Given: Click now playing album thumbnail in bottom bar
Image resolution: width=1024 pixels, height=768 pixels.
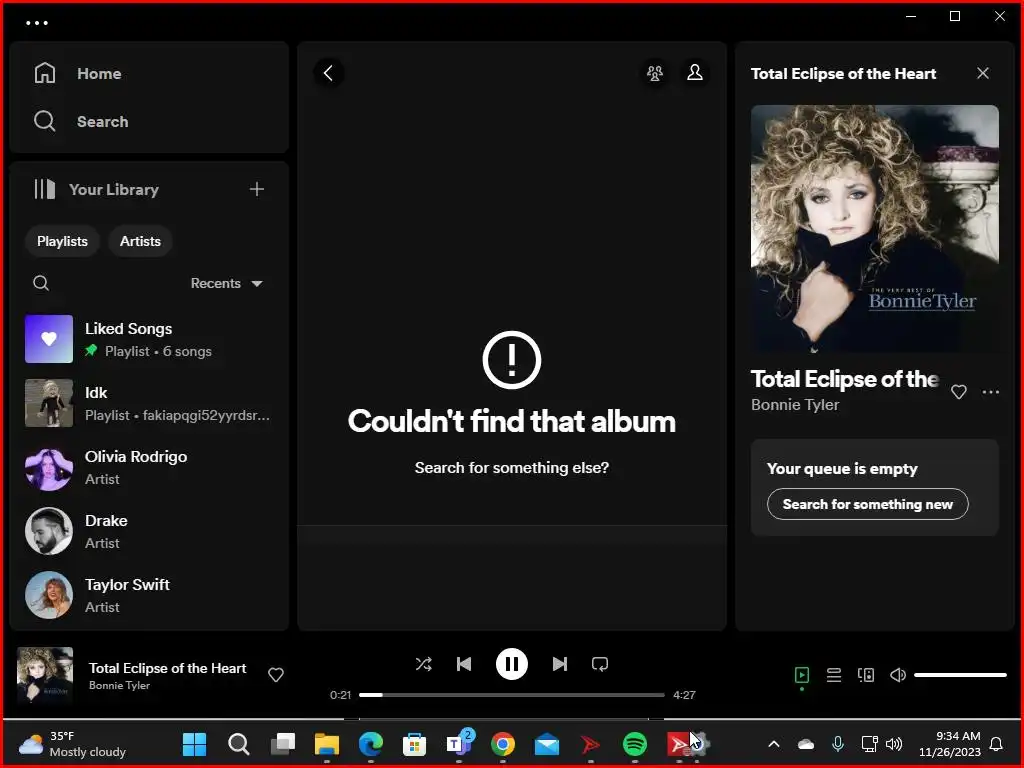Looking at the screenshot, I should [x=45, y=675].
